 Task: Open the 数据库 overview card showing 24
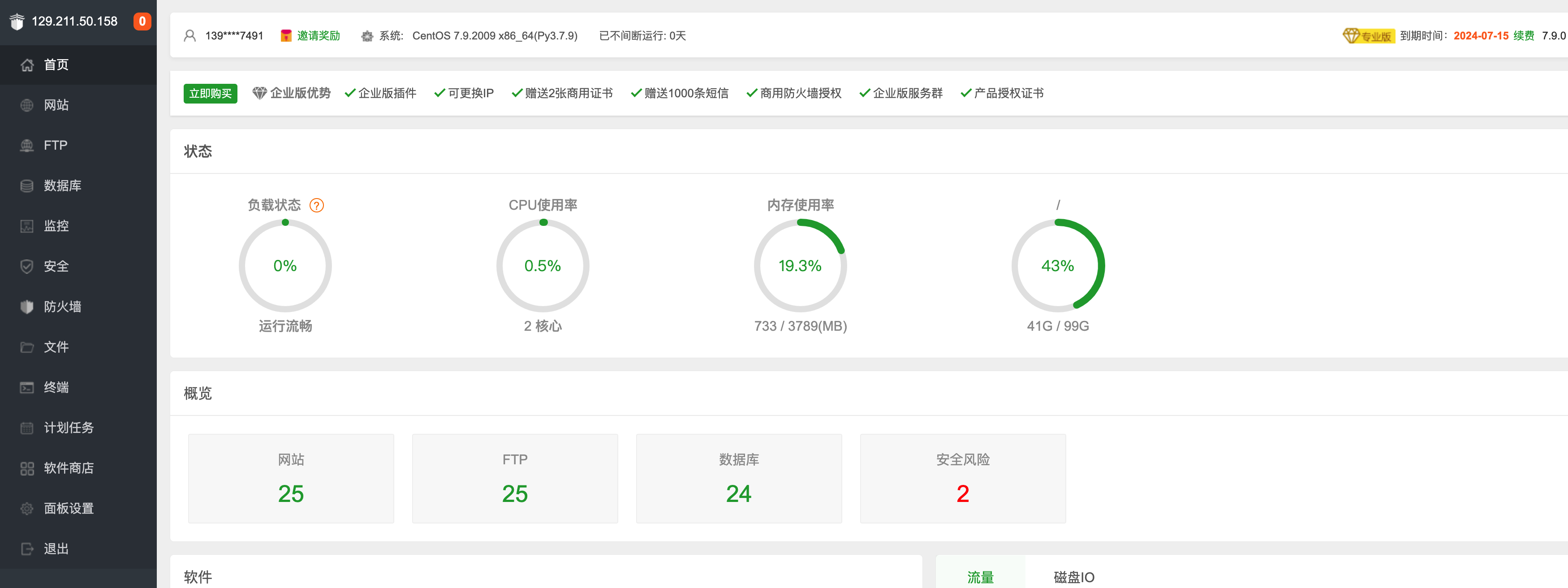(739, 478)
